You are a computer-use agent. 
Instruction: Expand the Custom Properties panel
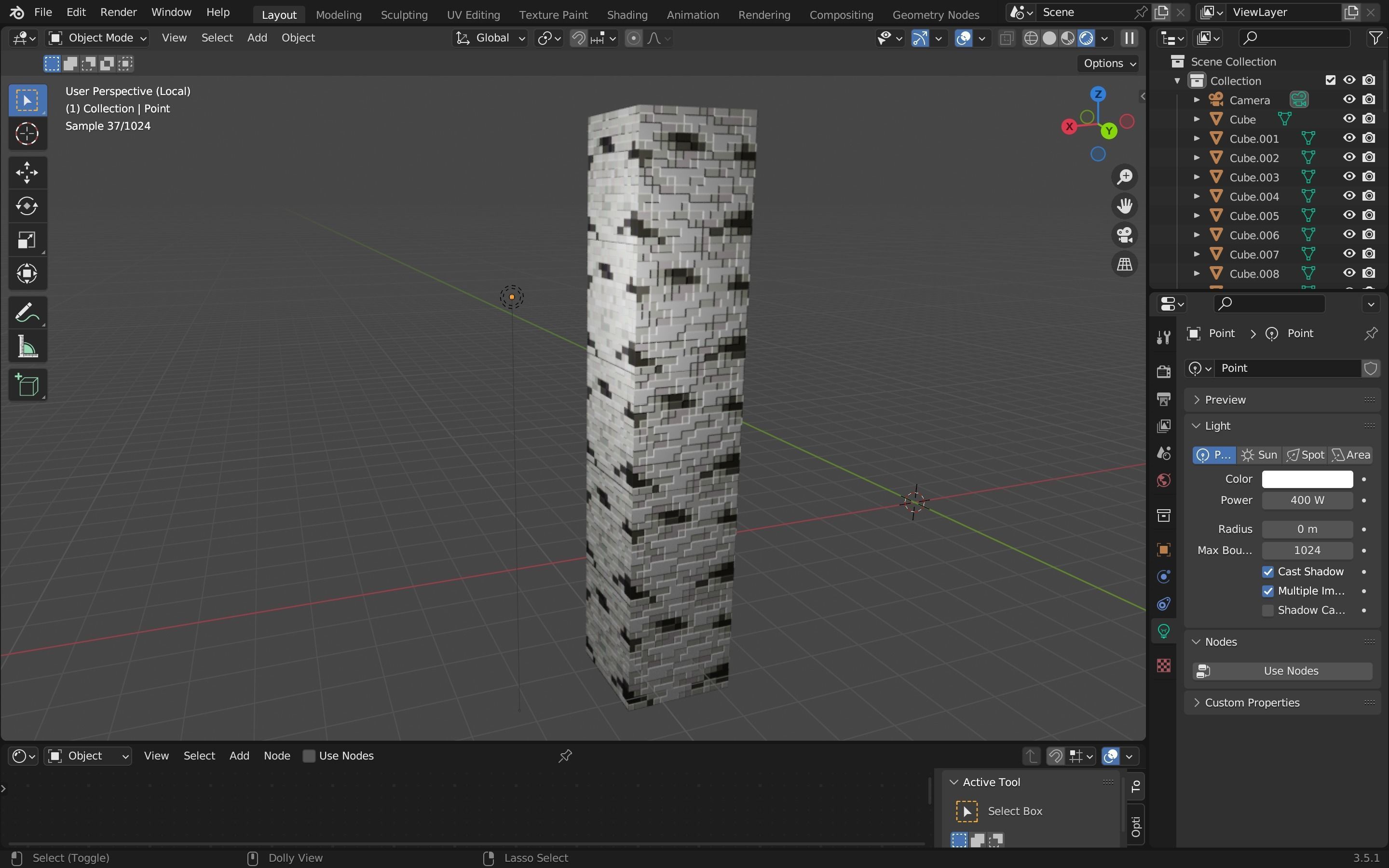[1251, 703]
